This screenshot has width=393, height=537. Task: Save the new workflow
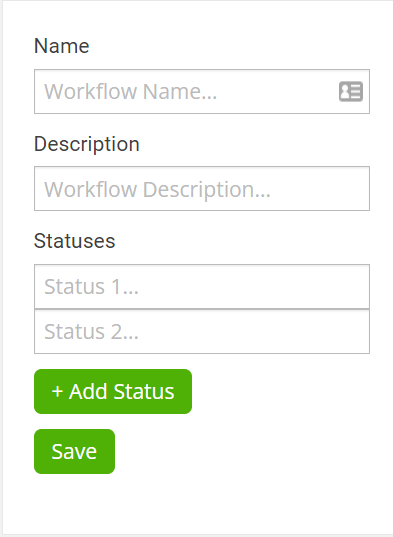[x=75, y=451]
